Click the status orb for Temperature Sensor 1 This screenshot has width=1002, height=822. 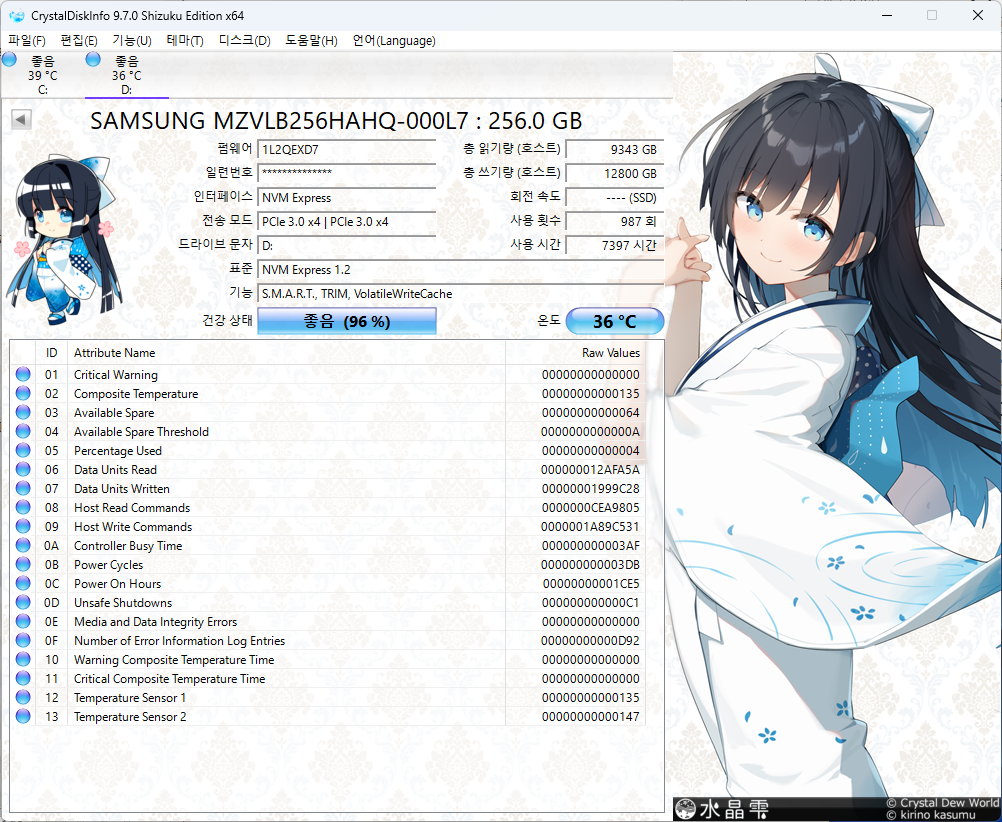point(23,697)
